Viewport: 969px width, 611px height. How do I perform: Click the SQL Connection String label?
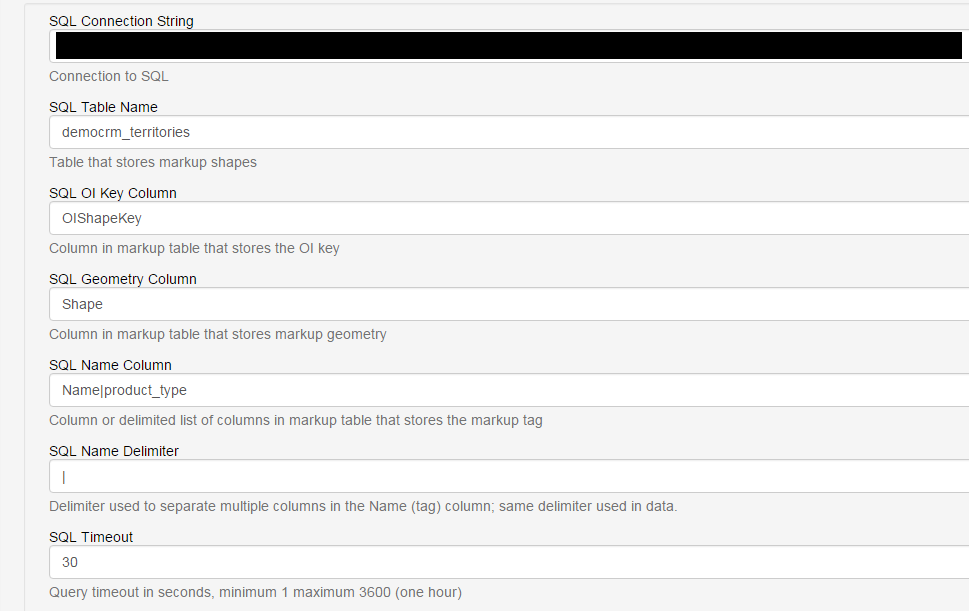pos(121,21)
